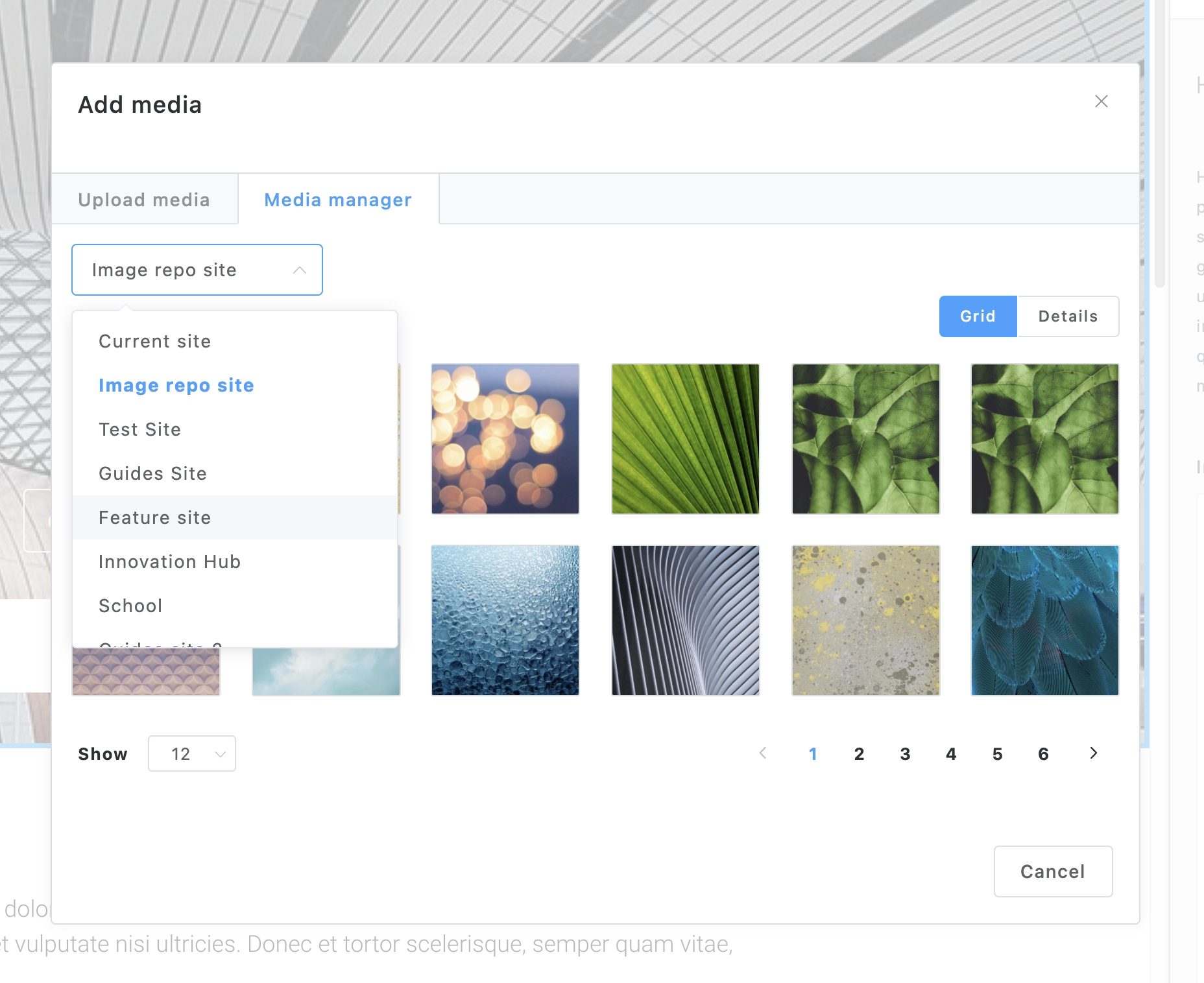This screenshot has height=983, width=1204.
Task: Go to previous page of media
Action: tap(763, 753)
